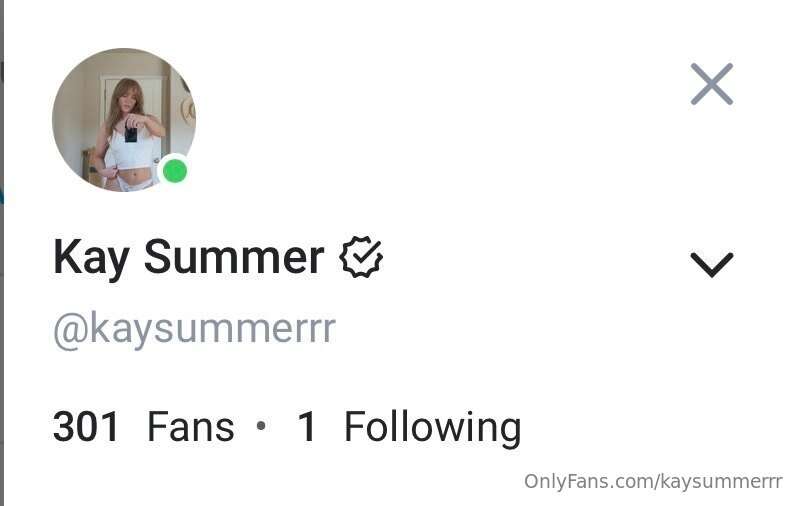796x506 pixels.
Task: Click the word Kay in the display name
Action: coord(91,259)
